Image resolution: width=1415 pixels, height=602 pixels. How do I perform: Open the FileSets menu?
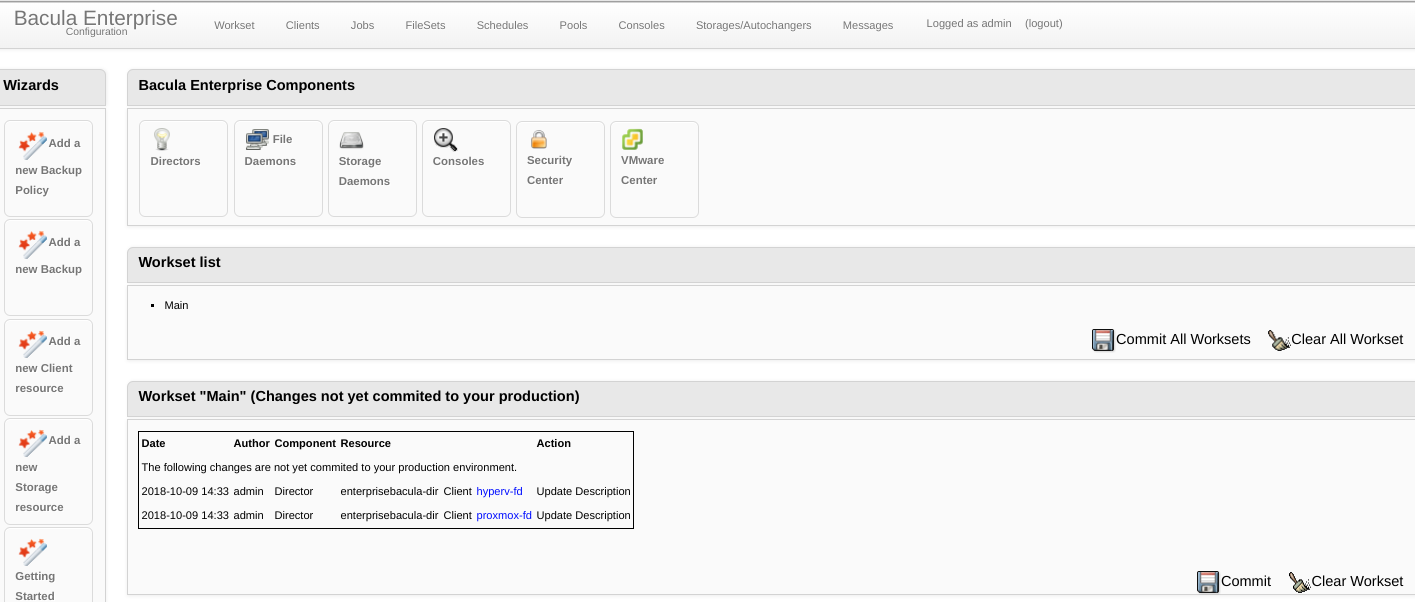point(425,25)
